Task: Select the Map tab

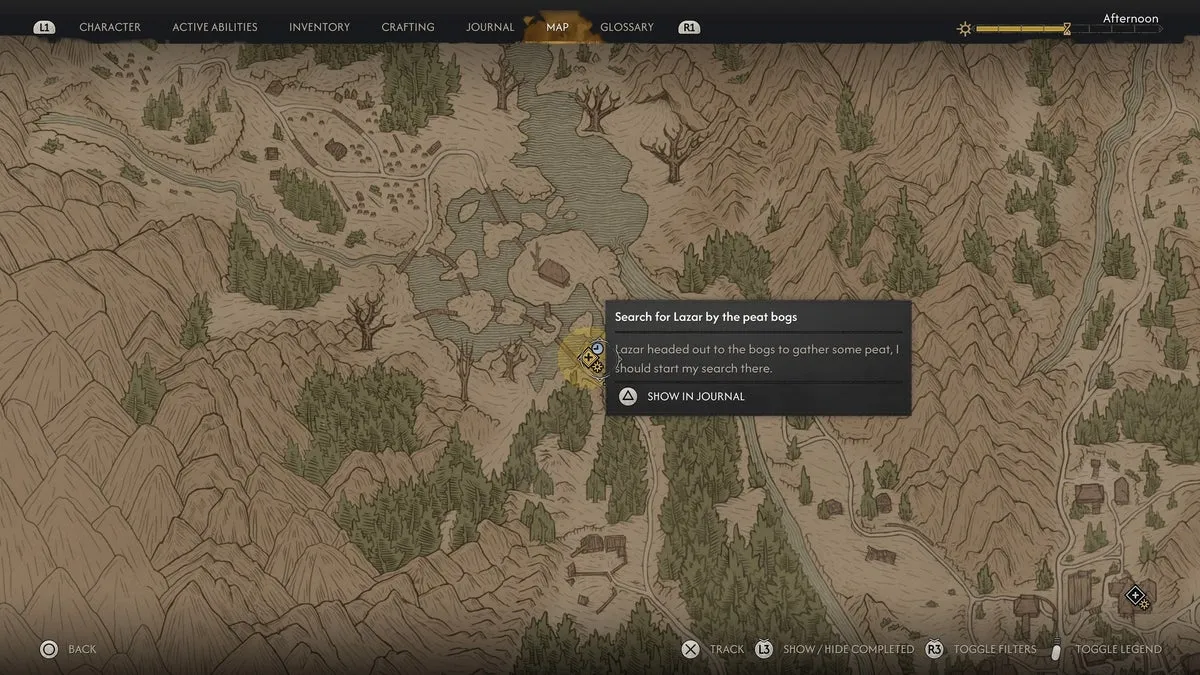Action: pyautogui.click(x=558, y=27)
